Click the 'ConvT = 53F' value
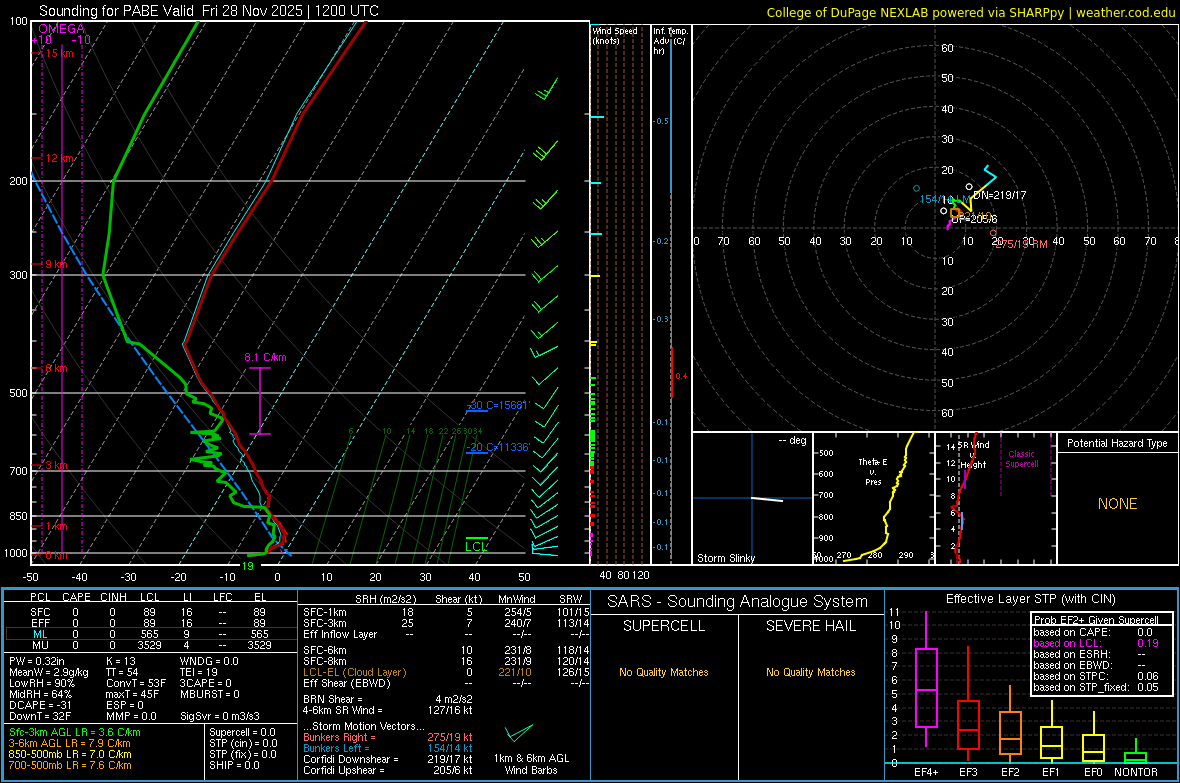This screenshot has width=1180, height=783. [x=136, y=684]
